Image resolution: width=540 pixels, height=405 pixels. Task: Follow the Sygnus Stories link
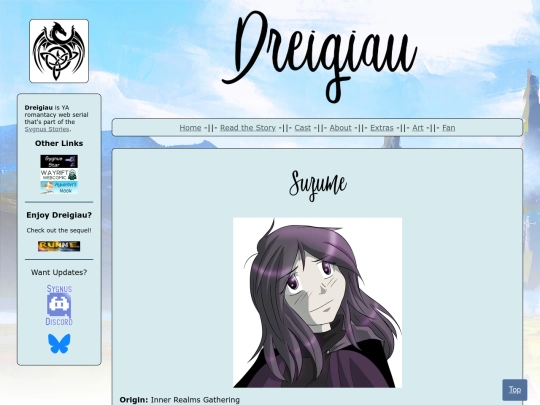tap(47, 129)
